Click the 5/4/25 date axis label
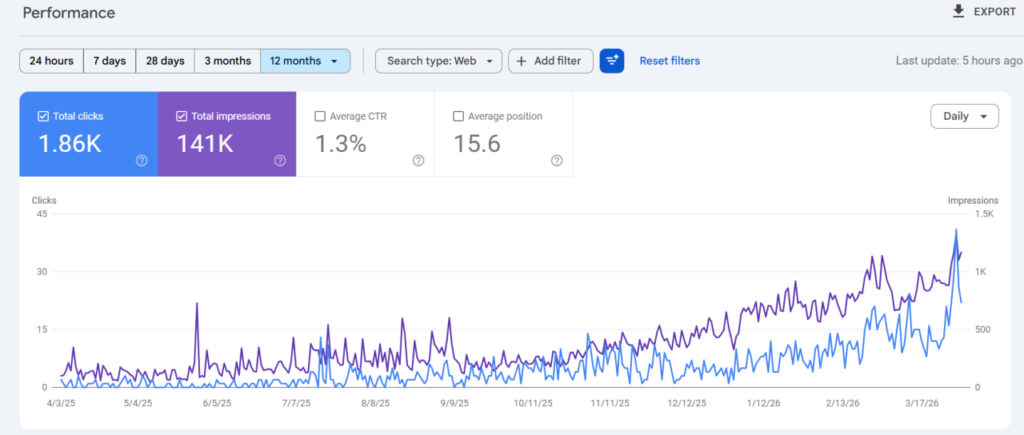The width and height of the screenshot is (1024, 435). point(138,404)
